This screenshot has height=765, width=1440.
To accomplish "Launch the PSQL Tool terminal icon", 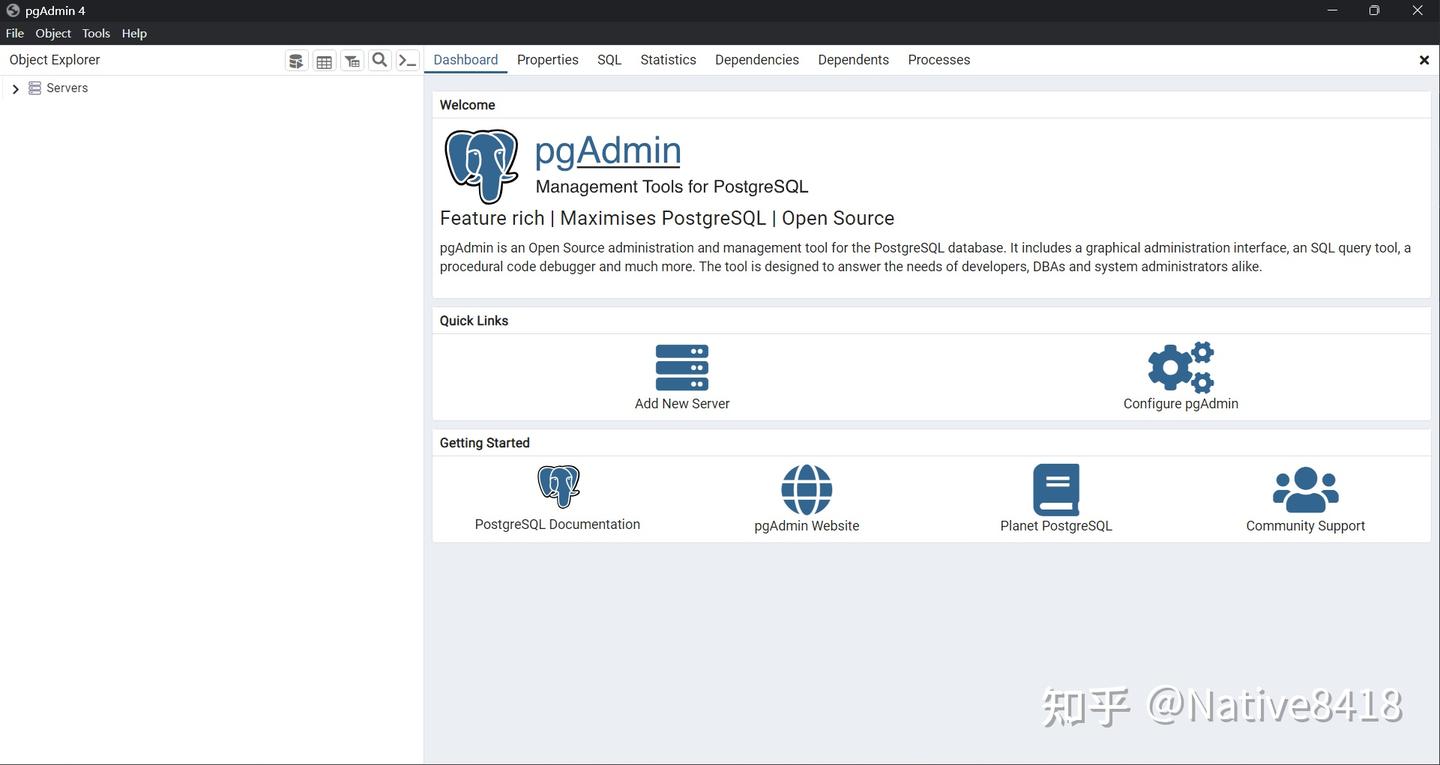I will [407, 60].
